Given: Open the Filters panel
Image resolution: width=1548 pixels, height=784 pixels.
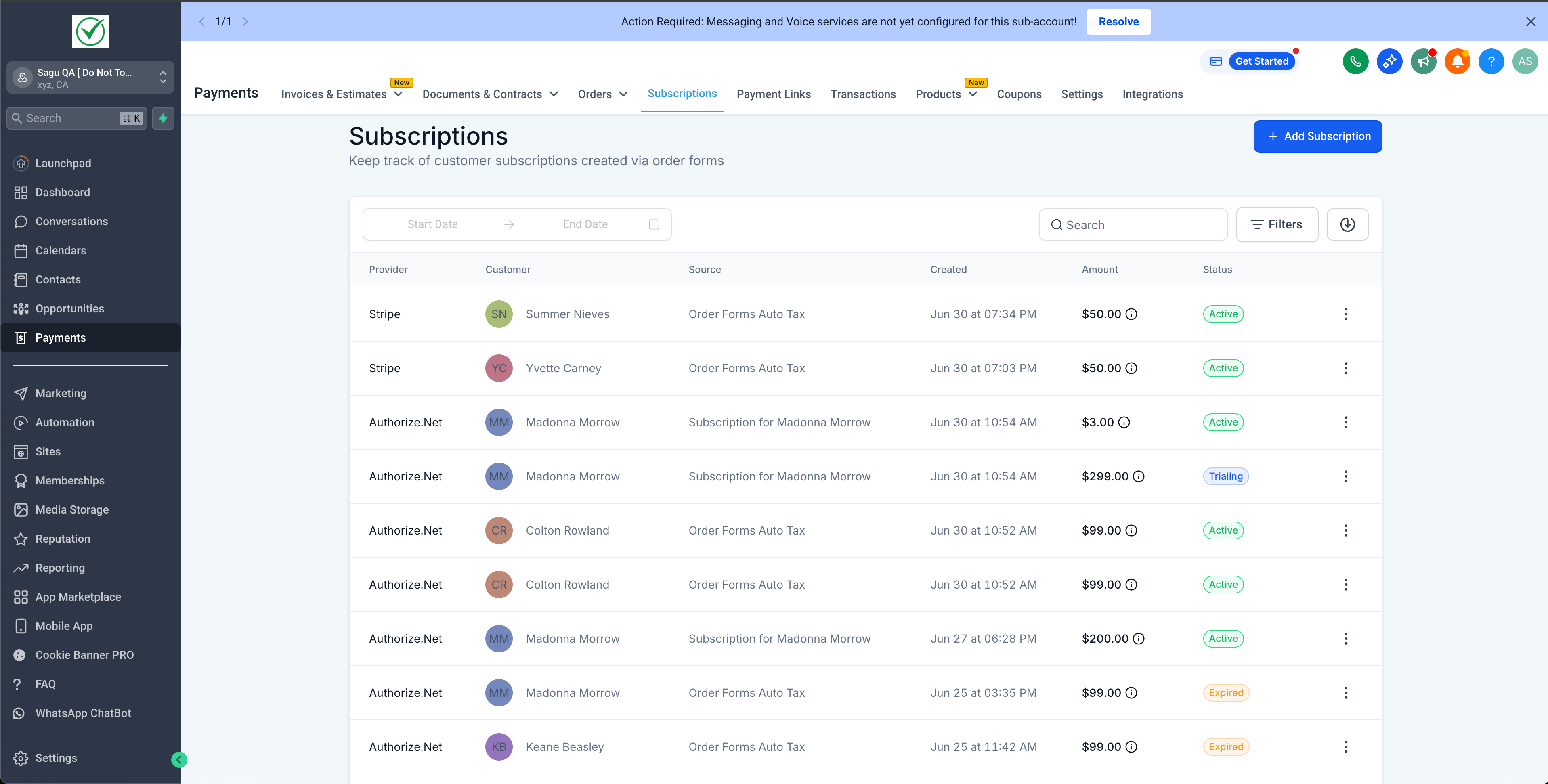Looking at the screenshot, I should click(1276, 225).
